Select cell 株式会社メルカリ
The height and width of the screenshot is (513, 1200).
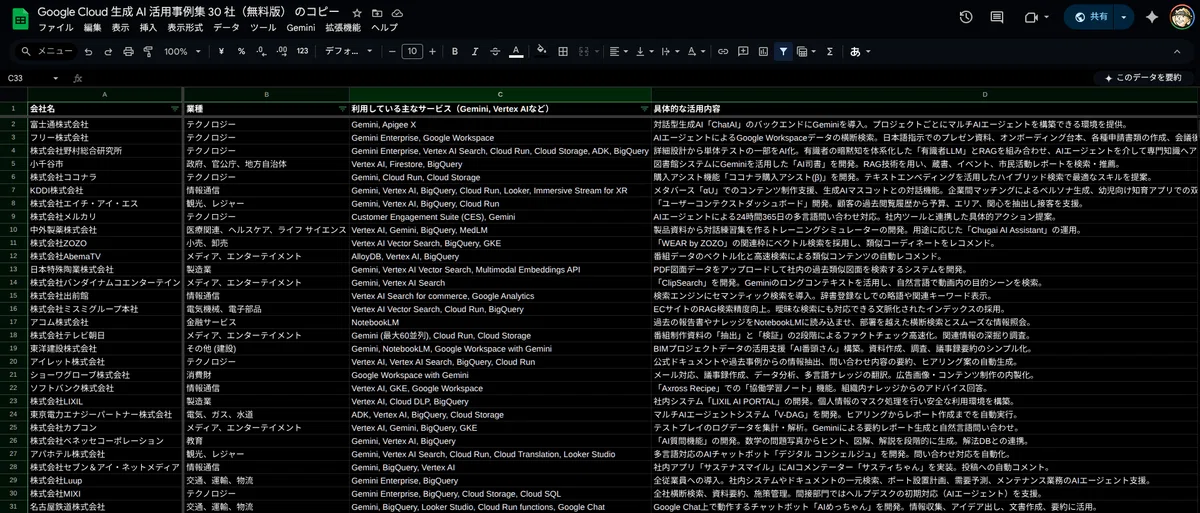pos(105,216)
